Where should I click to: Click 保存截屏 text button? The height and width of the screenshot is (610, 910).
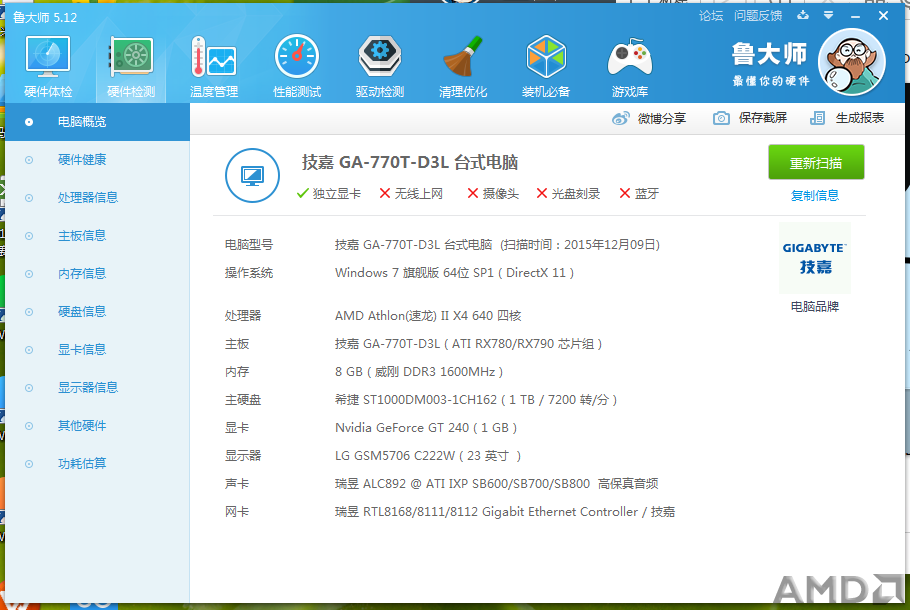tap(763, 118)
